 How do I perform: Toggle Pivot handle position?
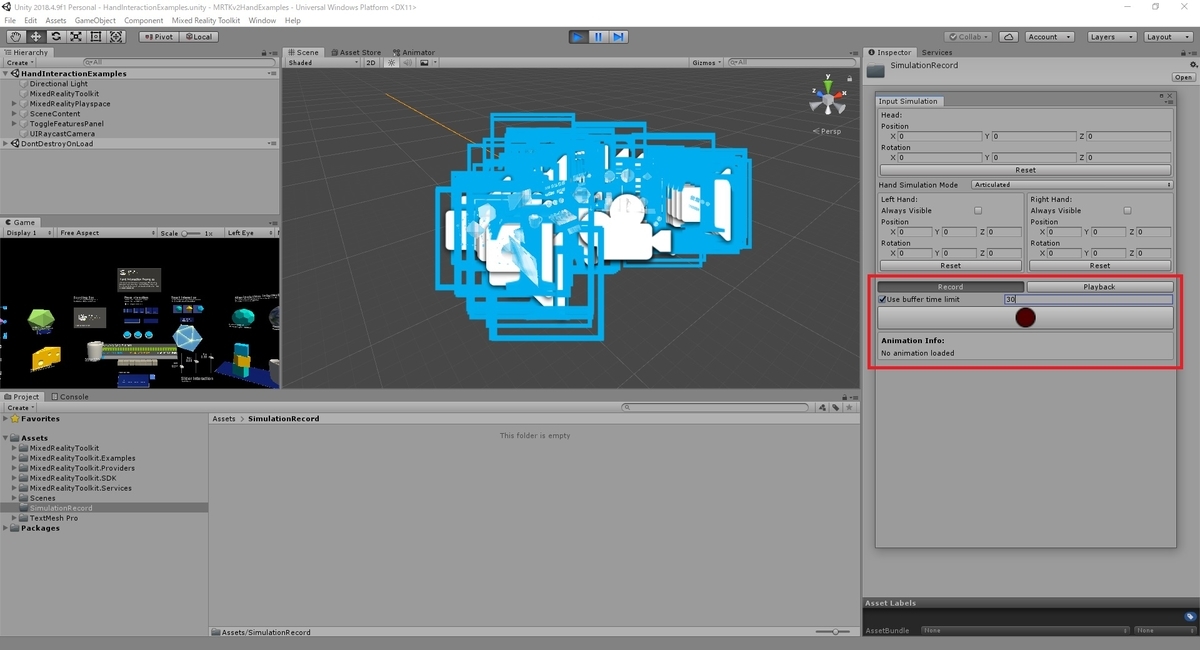158,37
